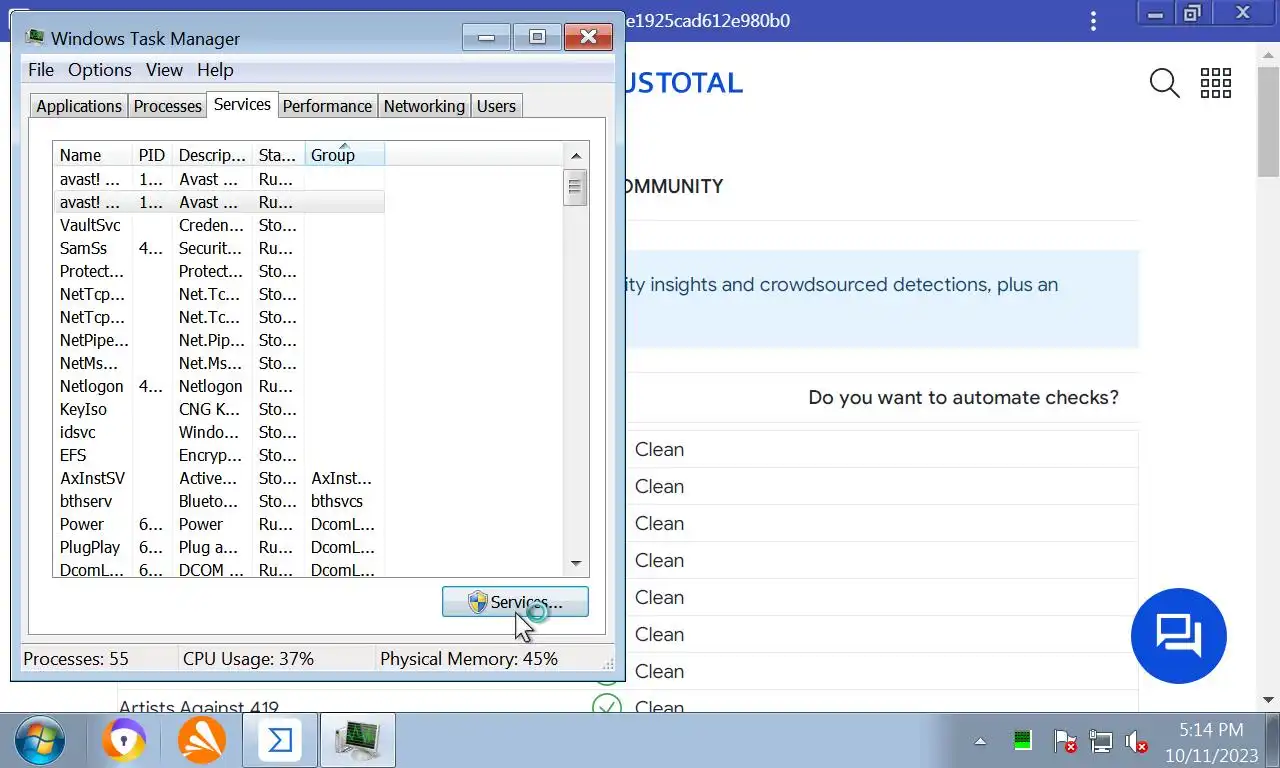Click 'Do you want to automate checks?' text
Viewport: 1280px width, 768px height.
(x=963, y=397)
